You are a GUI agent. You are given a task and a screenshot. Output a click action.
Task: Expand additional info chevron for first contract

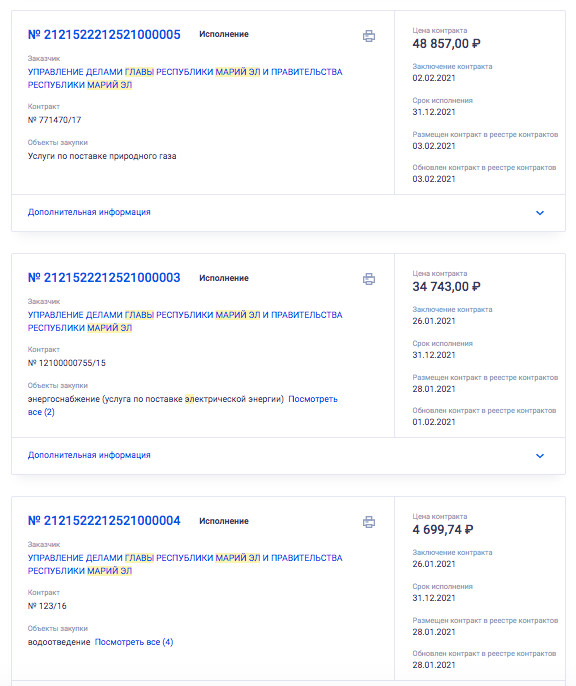[540, 213]
